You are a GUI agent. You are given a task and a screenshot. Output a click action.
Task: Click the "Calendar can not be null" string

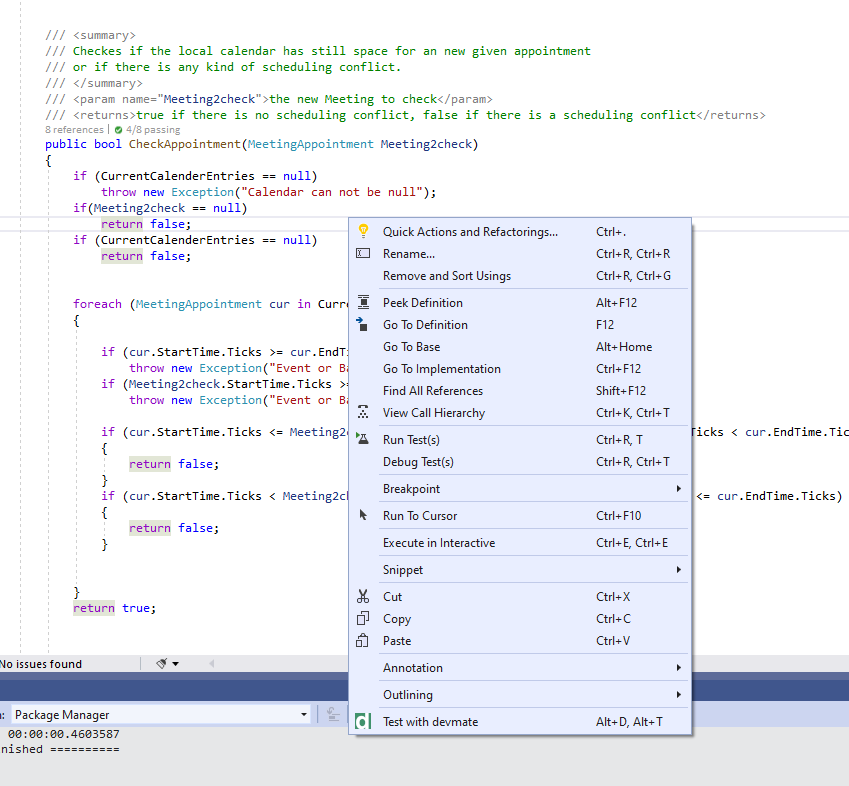(331, 192)
